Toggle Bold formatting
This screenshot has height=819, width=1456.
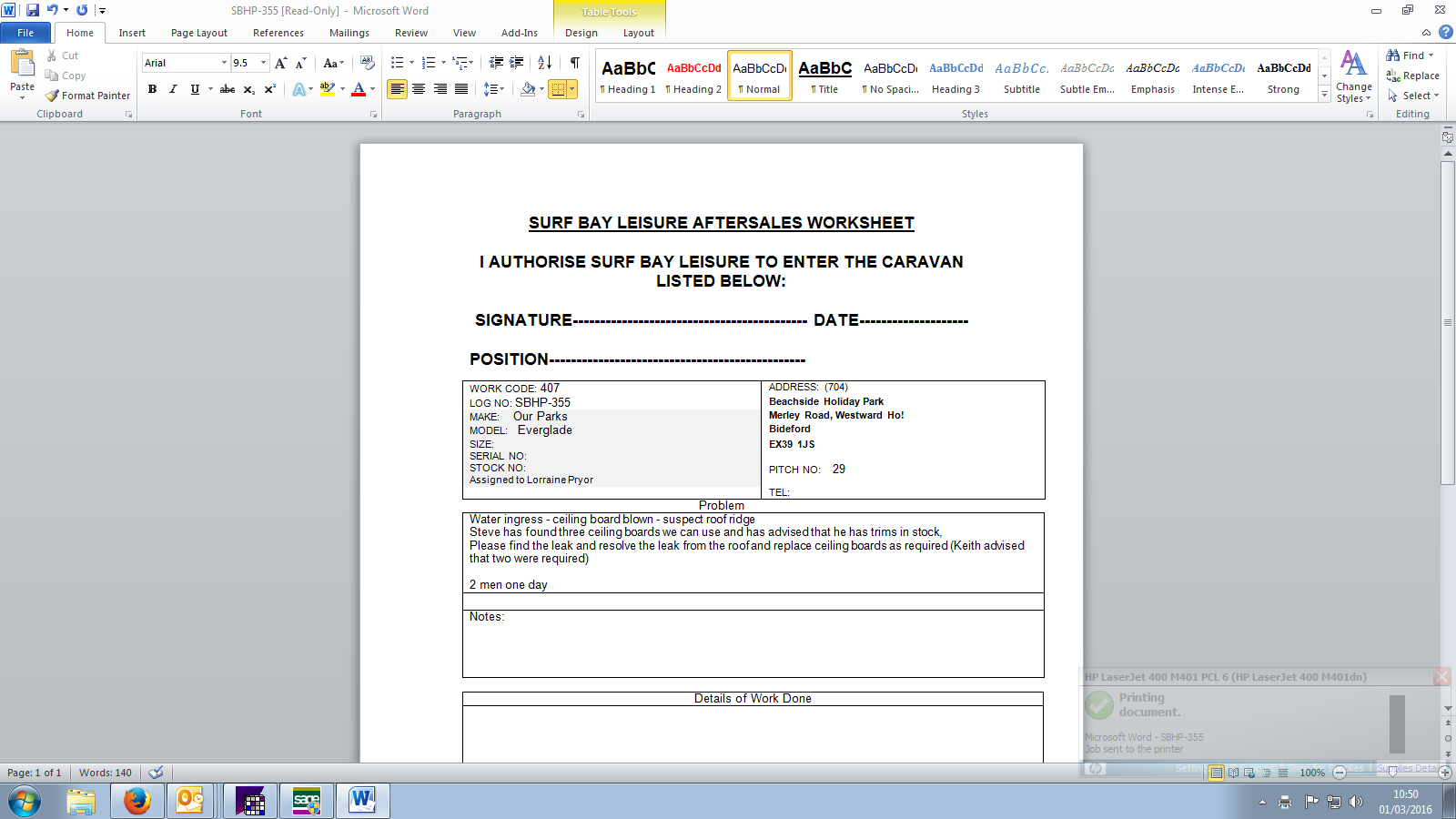click(152, 89)
